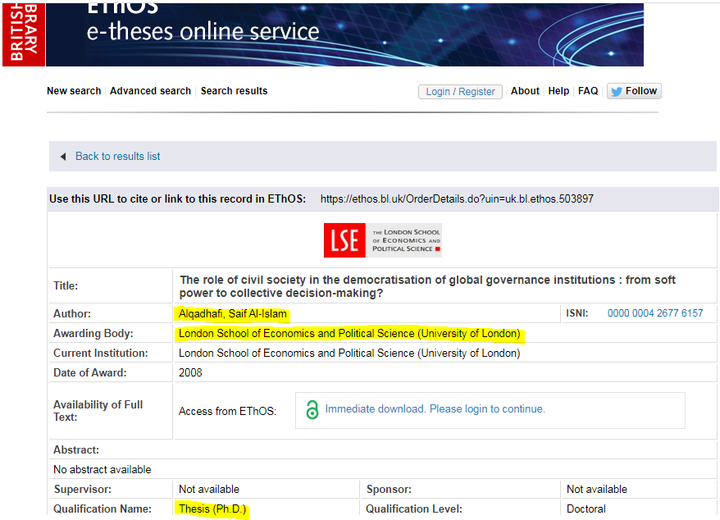The width and height of the screenshot is (720, 520).
Task: Click the Thesis (Ph.D.) qualification name
Action: point(212,509)
